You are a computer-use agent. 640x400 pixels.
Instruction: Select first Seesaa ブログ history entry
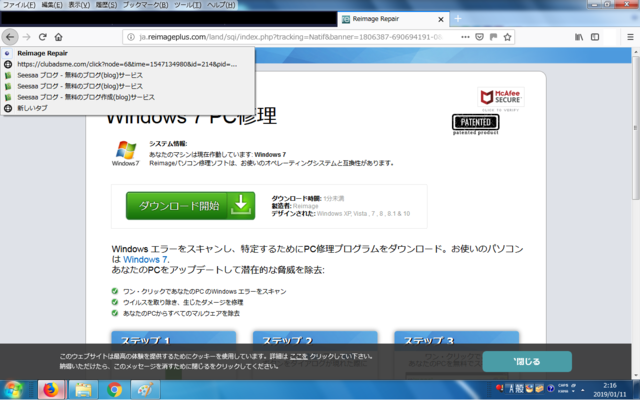click(127, 75)
